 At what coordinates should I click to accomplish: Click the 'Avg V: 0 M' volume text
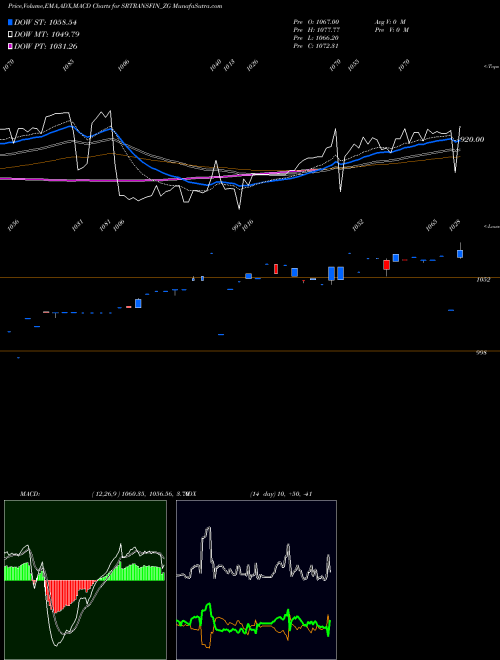(390, 21)
